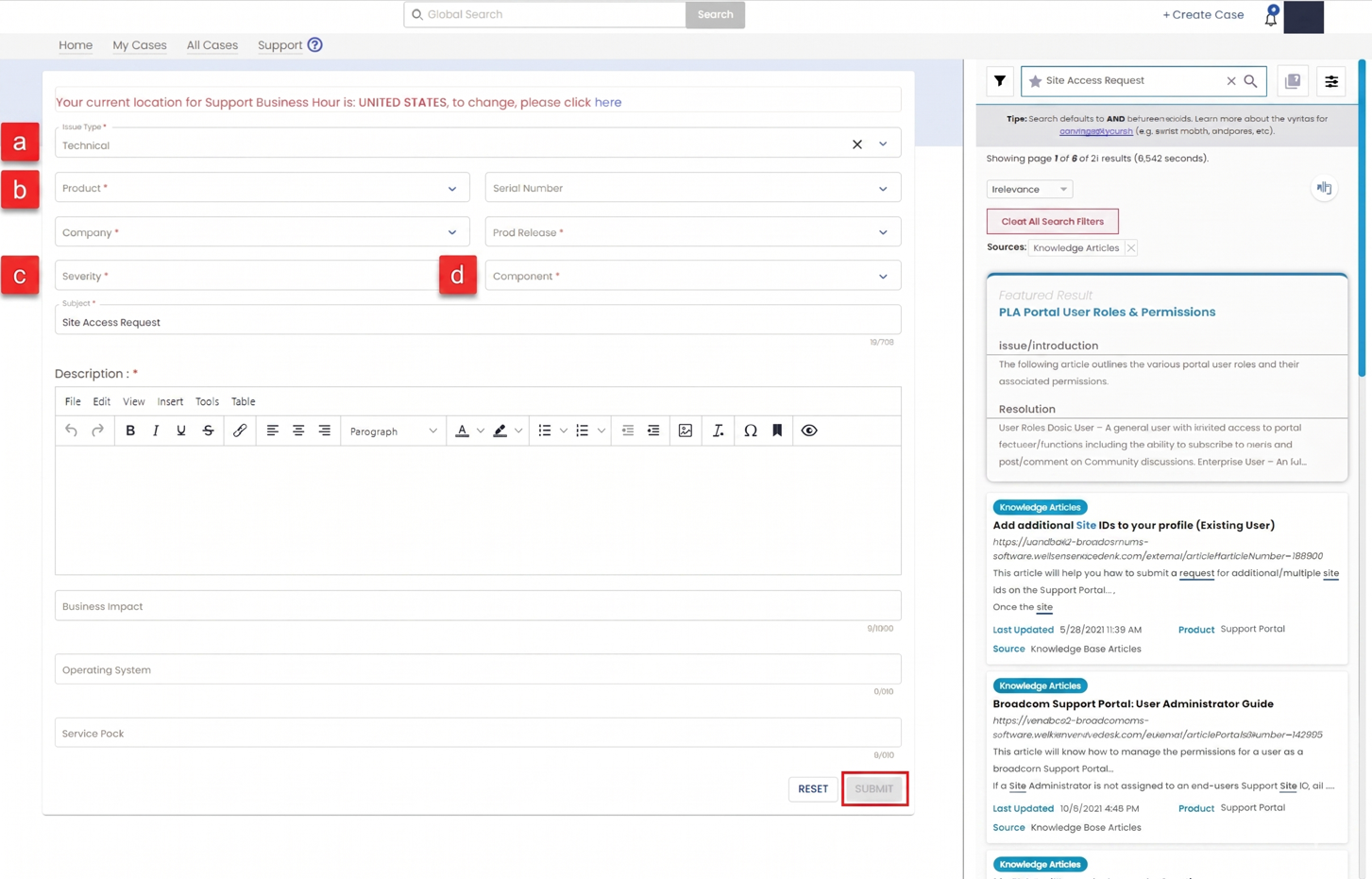Click the search settings sliders icon
This screenshot has height=879, width=1372.
1331,81
